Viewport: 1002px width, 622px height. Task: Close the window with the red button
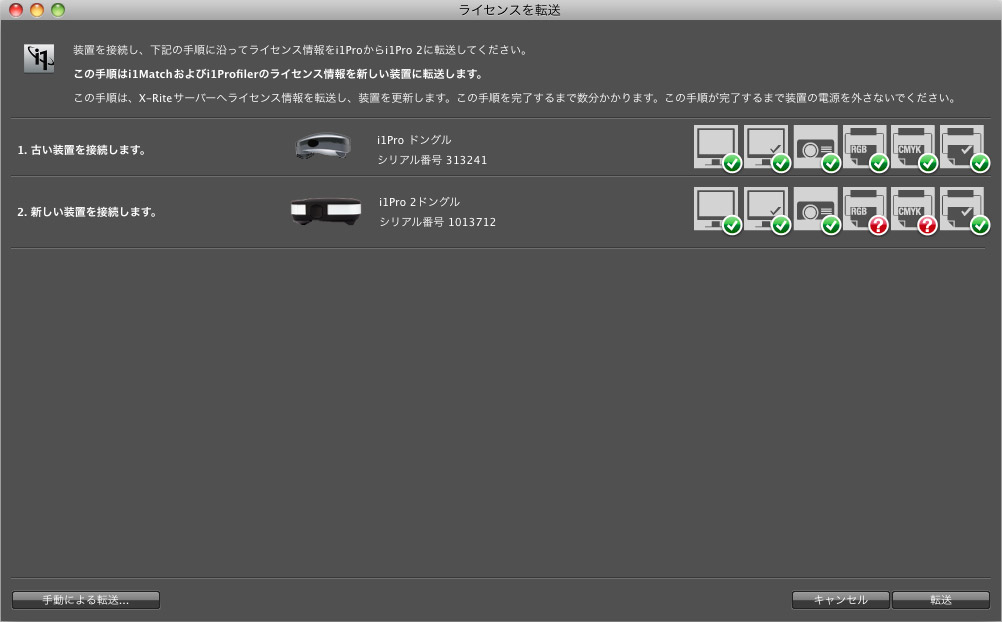pyautogui.click(x=16, y=10)
